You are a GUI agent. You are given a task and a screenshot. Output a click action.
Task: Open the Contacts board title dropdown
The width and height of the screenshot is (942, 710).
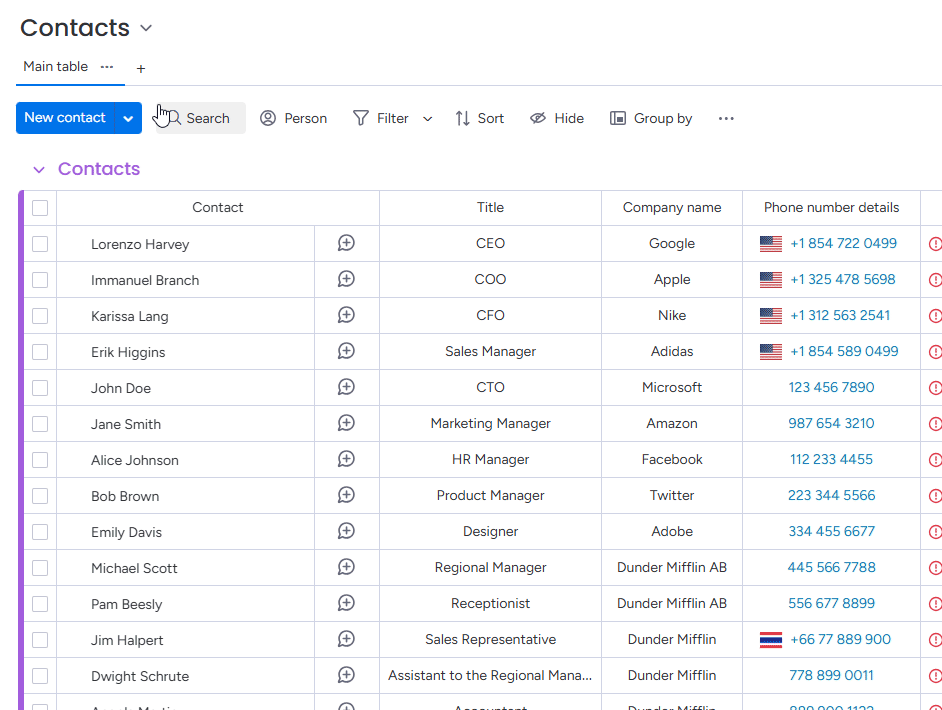pyautogui.click(x=145, y=28)
